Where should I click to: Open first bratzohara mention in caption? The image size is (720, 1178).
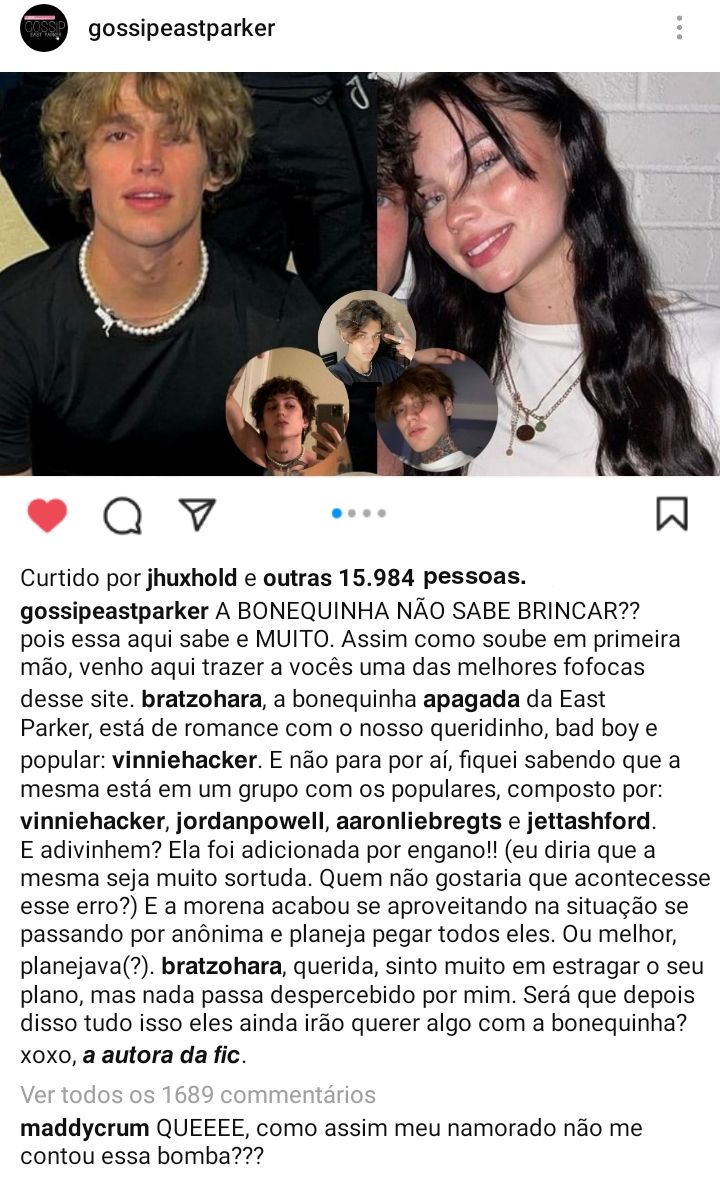[x=201, y=699]
